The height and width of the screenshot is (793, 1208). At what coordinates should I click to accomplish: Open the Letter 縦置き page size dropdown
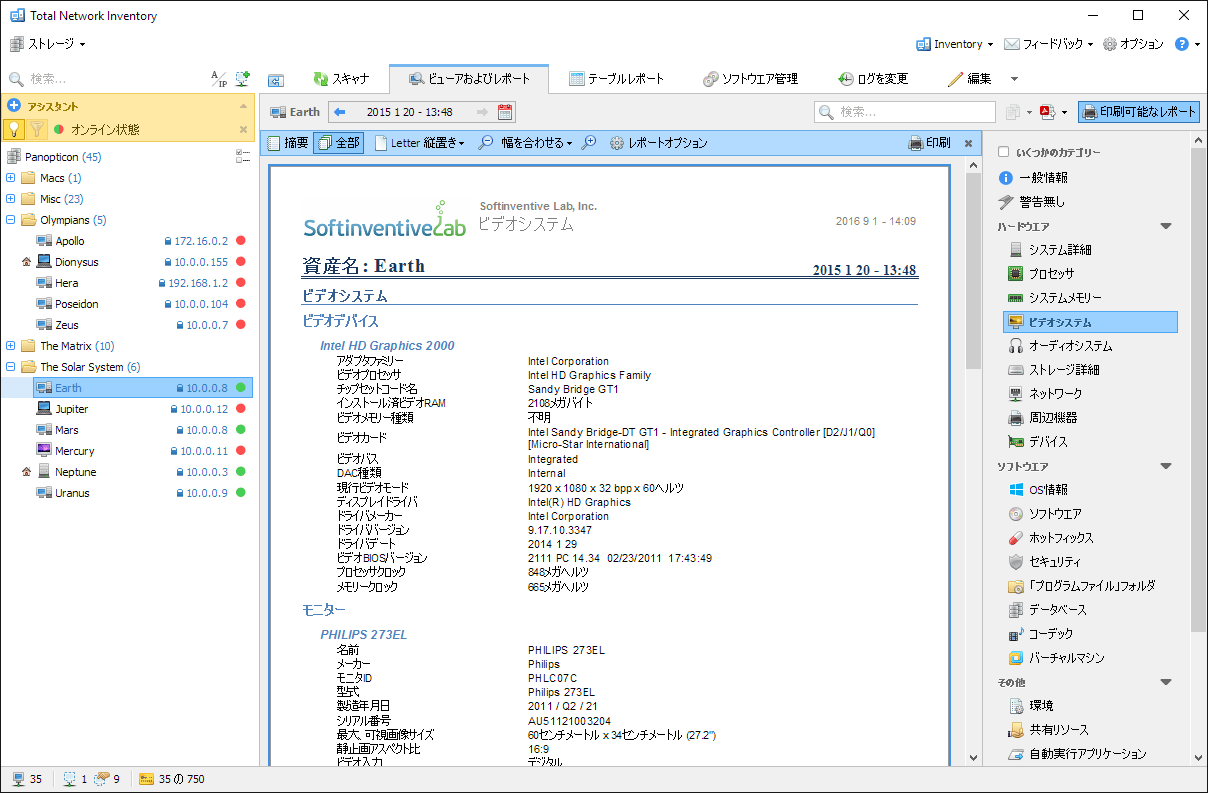(x=420, y=143)
